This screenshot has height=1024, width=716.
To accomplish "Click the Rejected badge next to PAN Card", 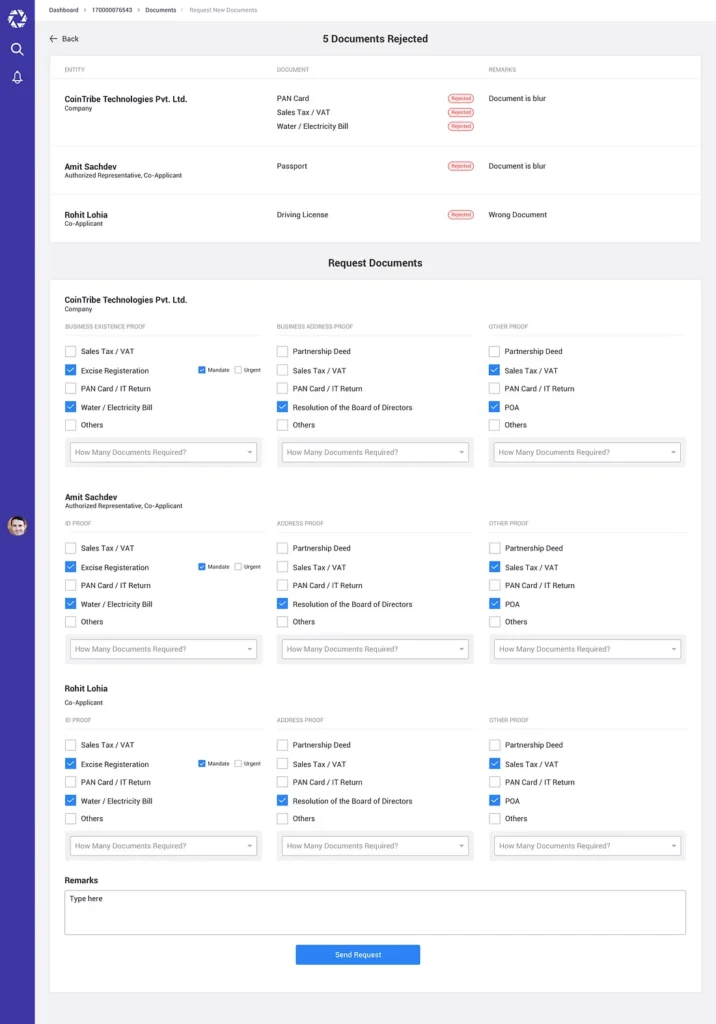I will (x=460, y=99).
